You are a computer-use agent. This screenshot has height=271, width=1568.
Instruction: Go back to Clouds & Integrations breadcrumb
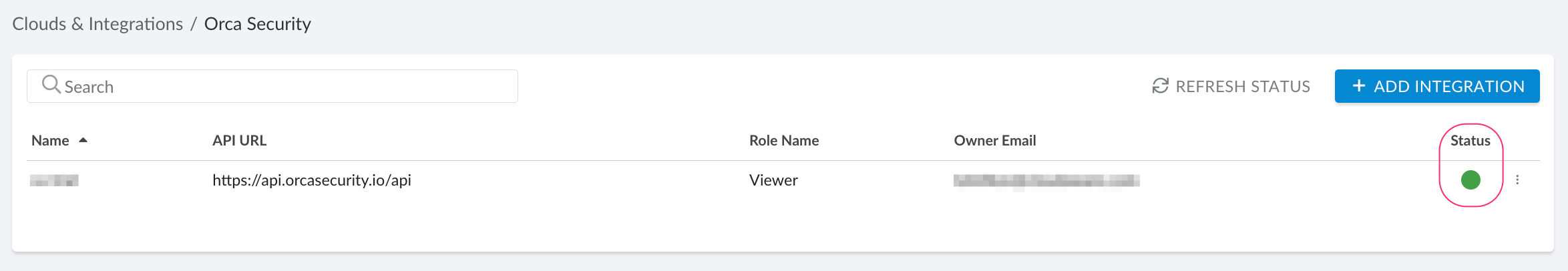pyautogui.click(x=97, y=24)
